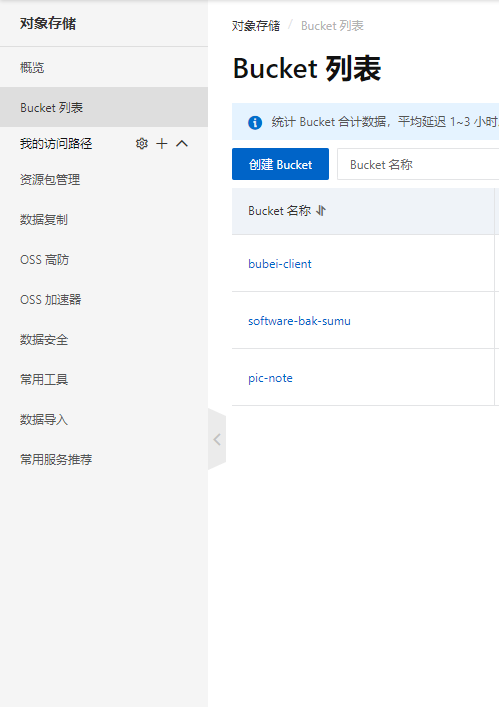The image size is (499, 707).
Task: Focus the Bucket 名称 search field
Action: [x=418, y=164]
